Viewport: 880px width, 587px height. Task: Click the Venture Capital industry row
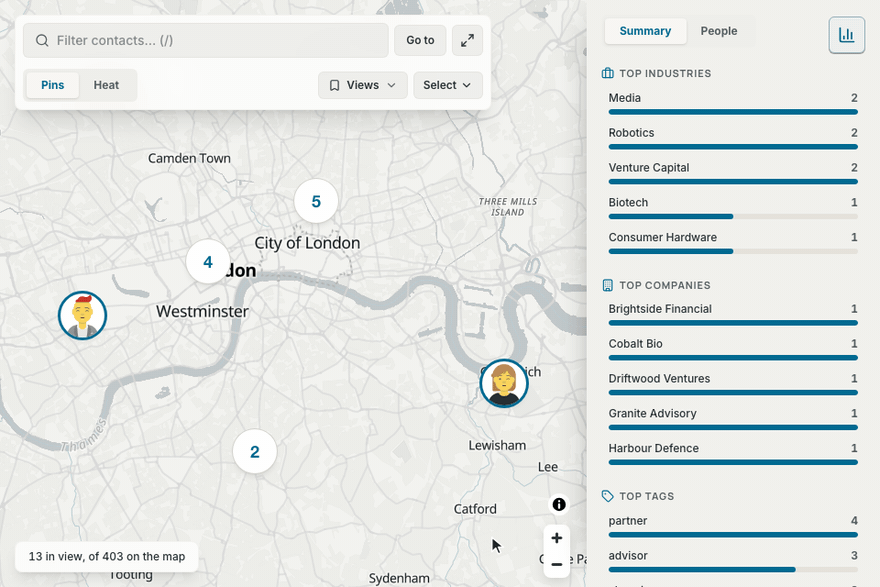pyautogui.click(x=733, y=173)
